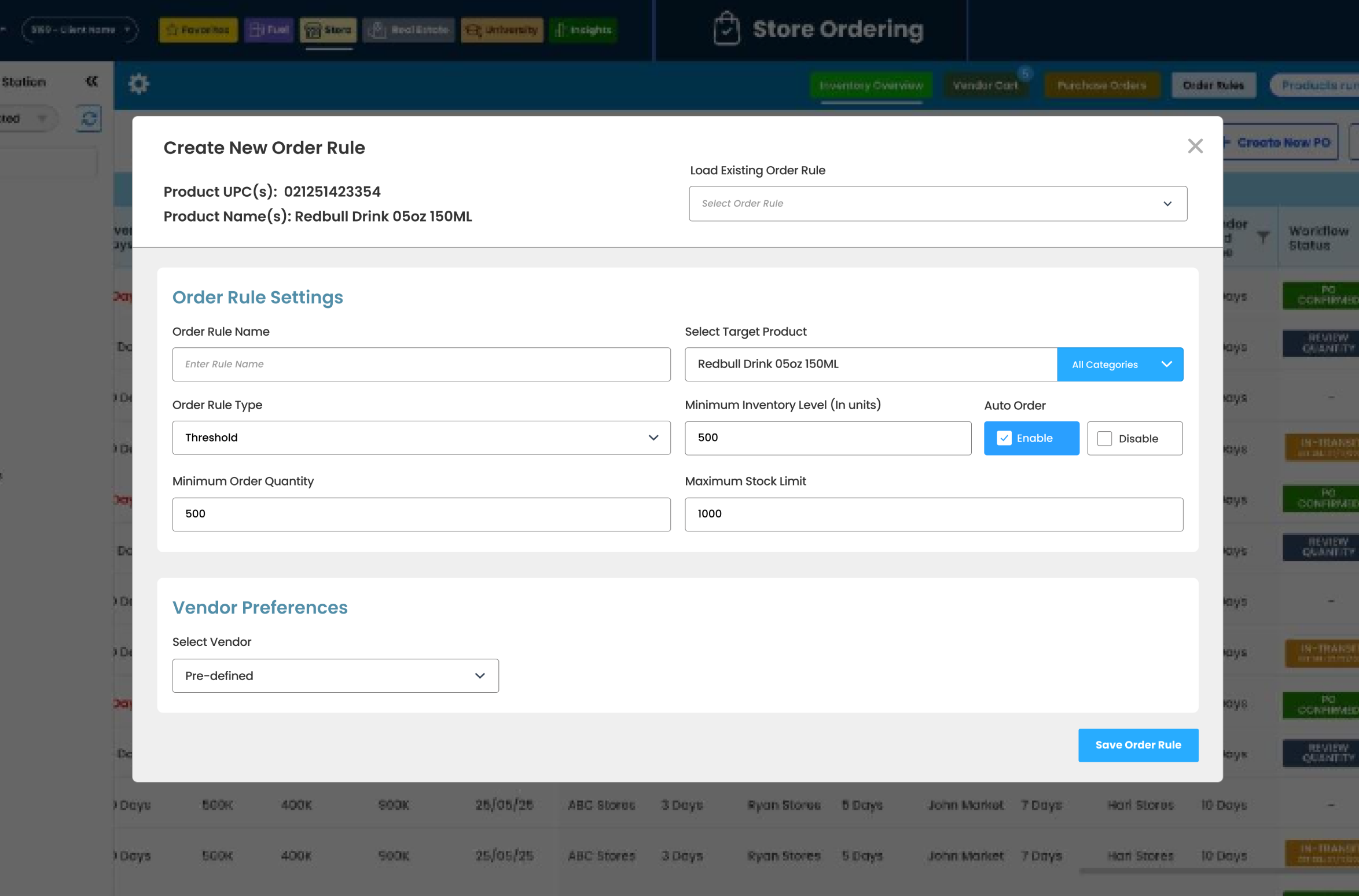Open the settings gear icon

tap(138, 84)
